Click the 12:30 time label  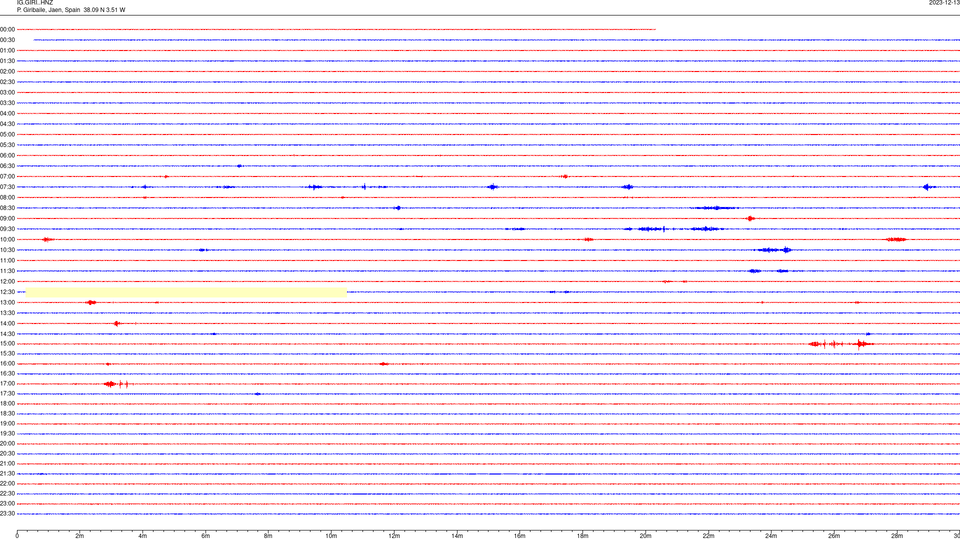click(7, 292)
